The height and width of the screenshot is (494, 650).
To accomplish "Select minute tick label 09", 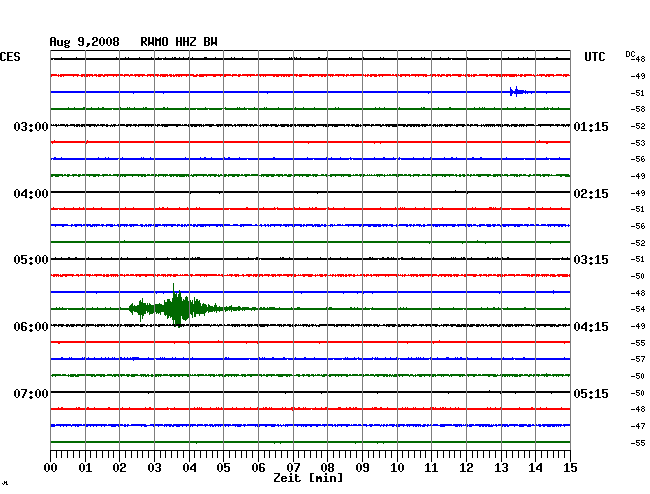I will tap(362, 467).
